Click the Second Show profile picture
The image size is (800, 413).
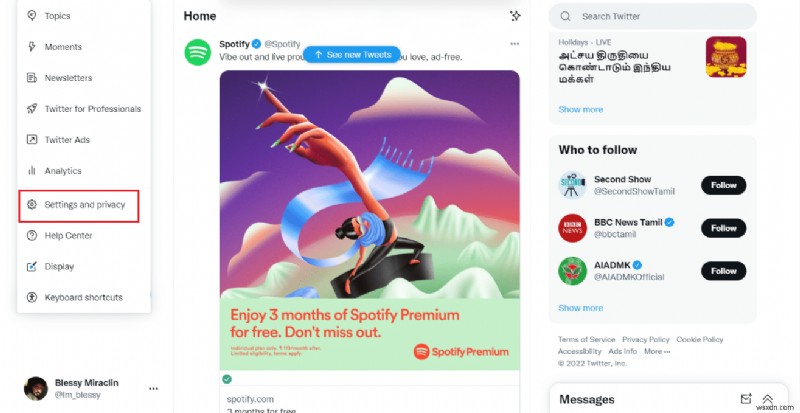pyautogui.click(x=571, y=185)
